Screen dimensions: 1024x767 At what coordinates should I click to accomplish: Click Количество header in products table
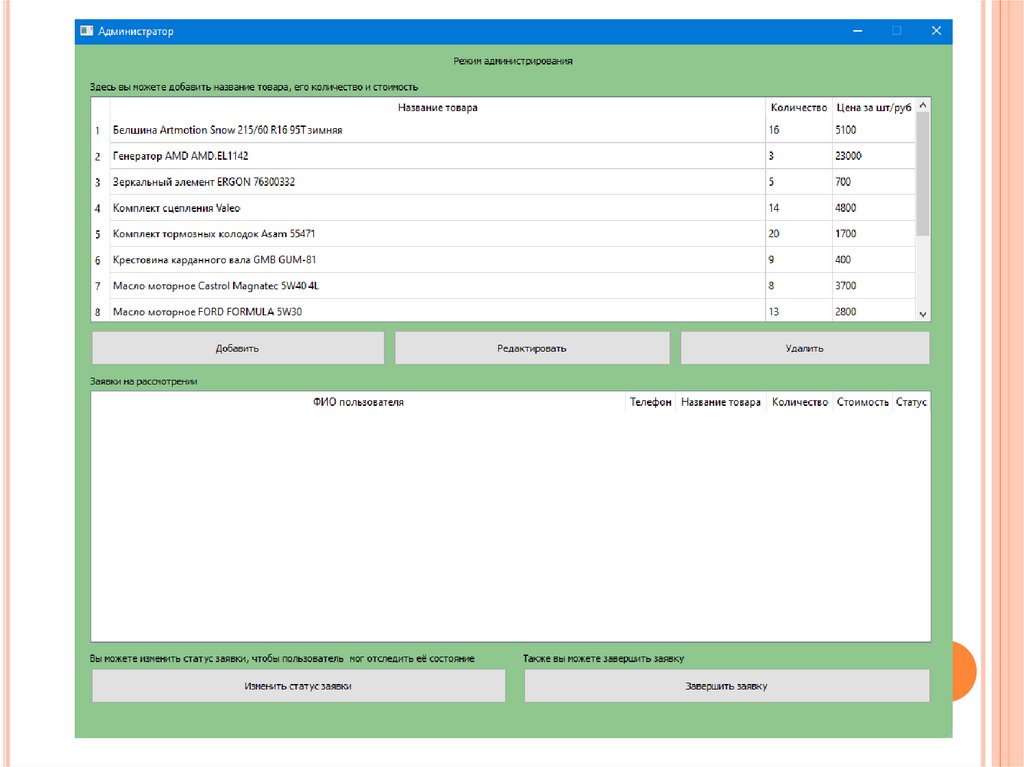[798, 107]
